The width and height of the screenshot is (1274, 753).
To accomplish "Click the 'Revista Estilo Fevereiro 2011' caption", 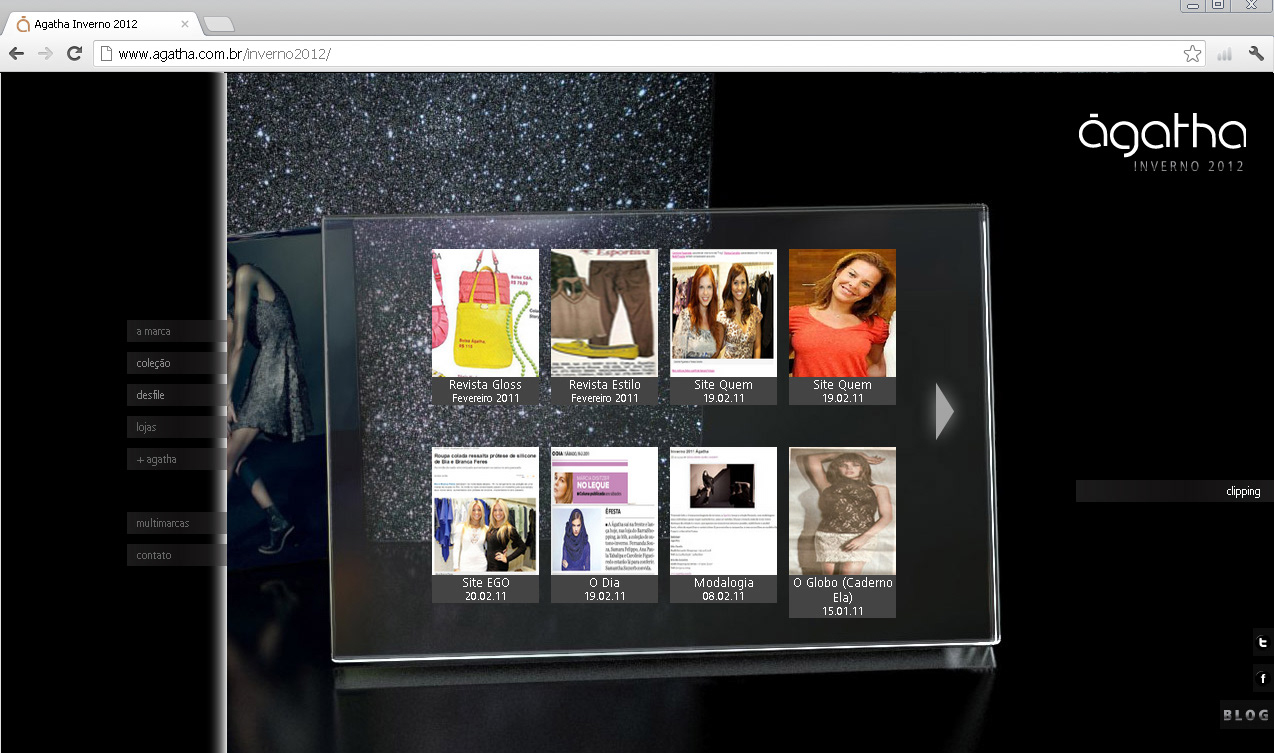I will (x=604, y=391).
